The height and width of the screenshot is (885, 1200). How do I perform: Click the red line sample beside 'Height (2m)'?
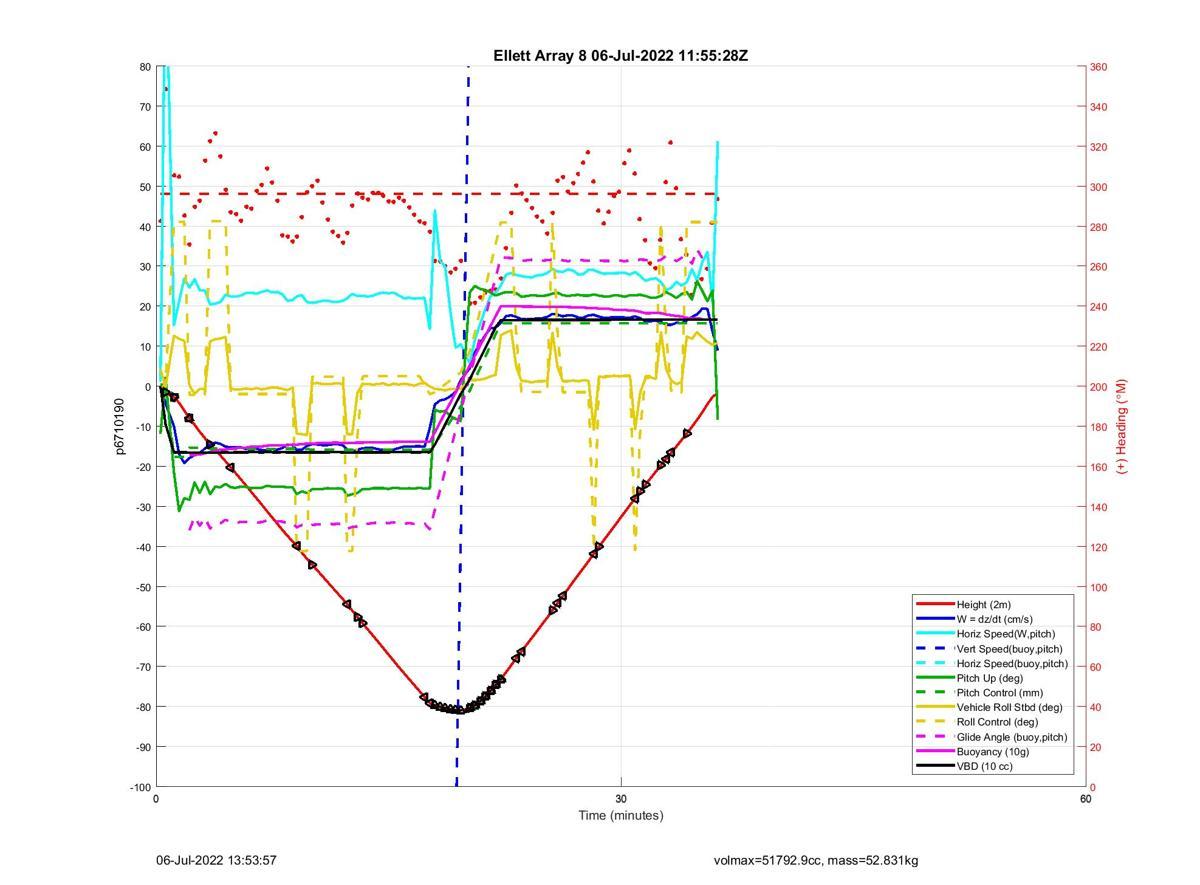pos(935,605)
